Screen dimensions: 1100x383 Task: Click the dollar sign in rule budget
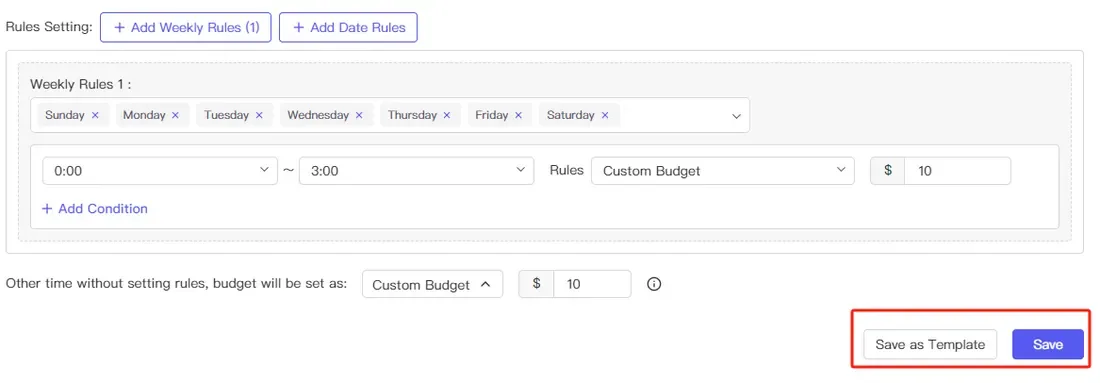click(887, 170)
